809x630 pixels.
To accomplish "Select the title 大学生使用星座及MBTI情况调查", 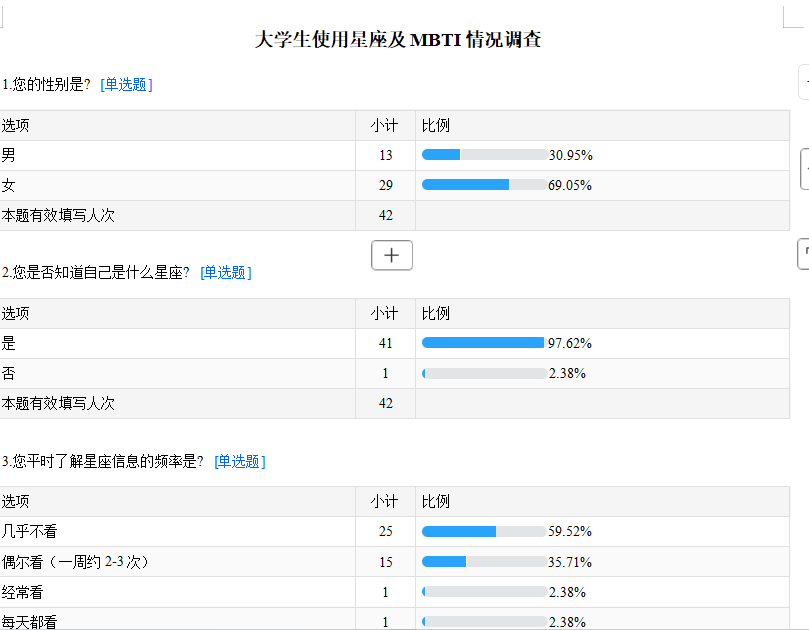I will tap(398, 39).
